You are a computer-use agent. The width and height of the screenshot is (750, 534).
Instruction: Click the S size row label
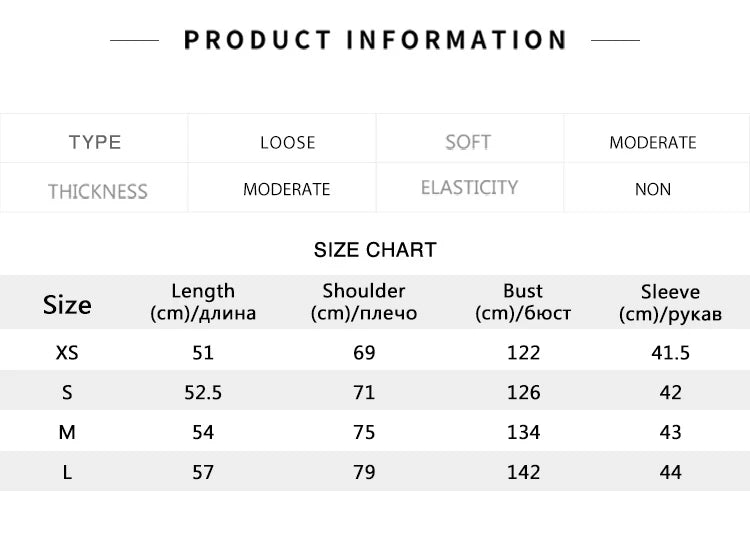(x=67, y=392)
